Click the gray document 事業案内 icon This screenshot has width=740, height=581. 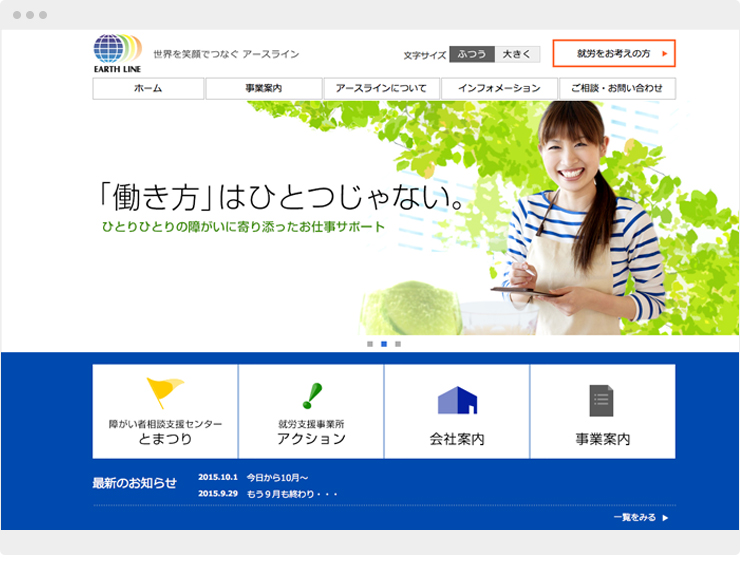pos(601,400)
